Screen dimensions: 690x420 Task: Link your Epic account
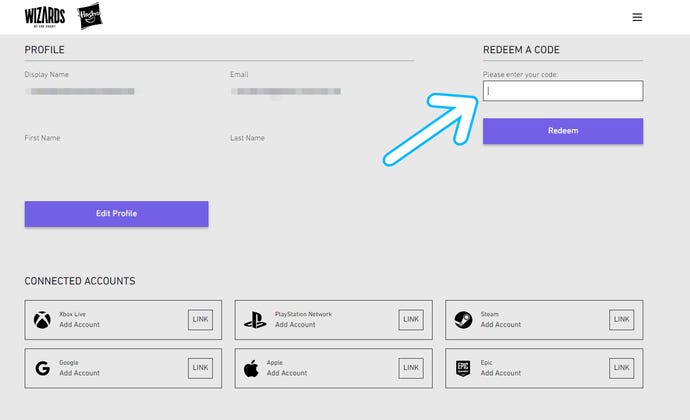tap(621, 368)
